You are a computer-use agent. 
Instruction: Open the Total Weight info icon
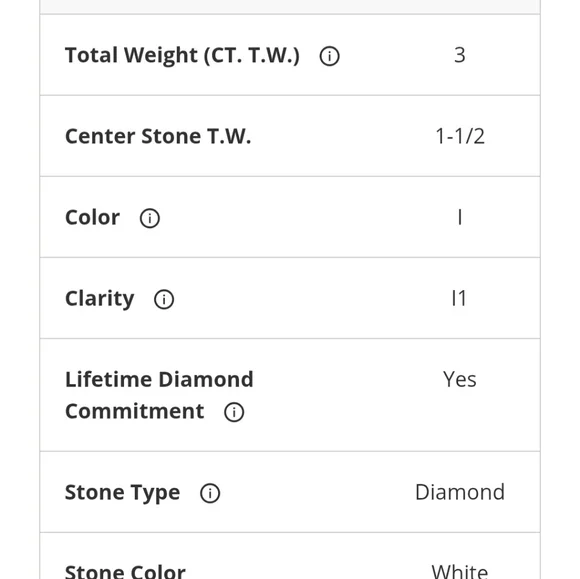329,56
